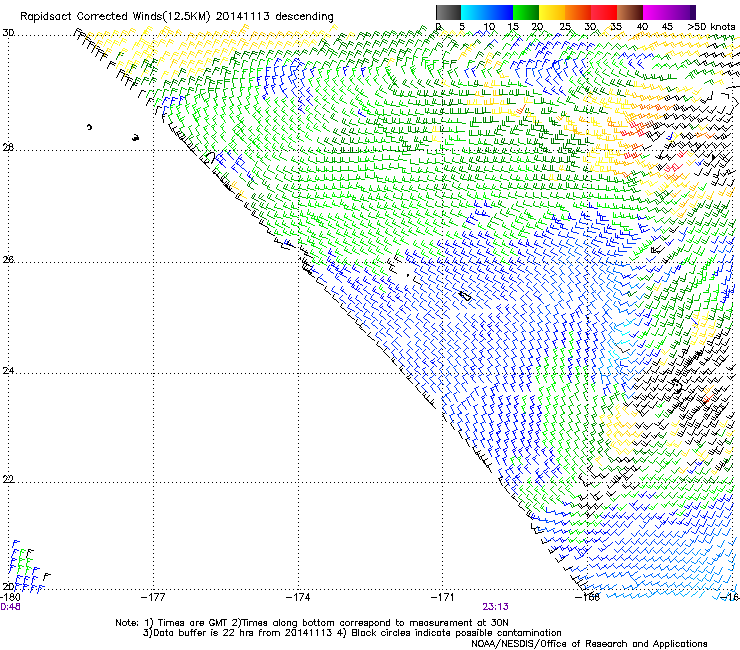Click the longitude label '-174'
The image size is (740, 650).
coord(298,597)
